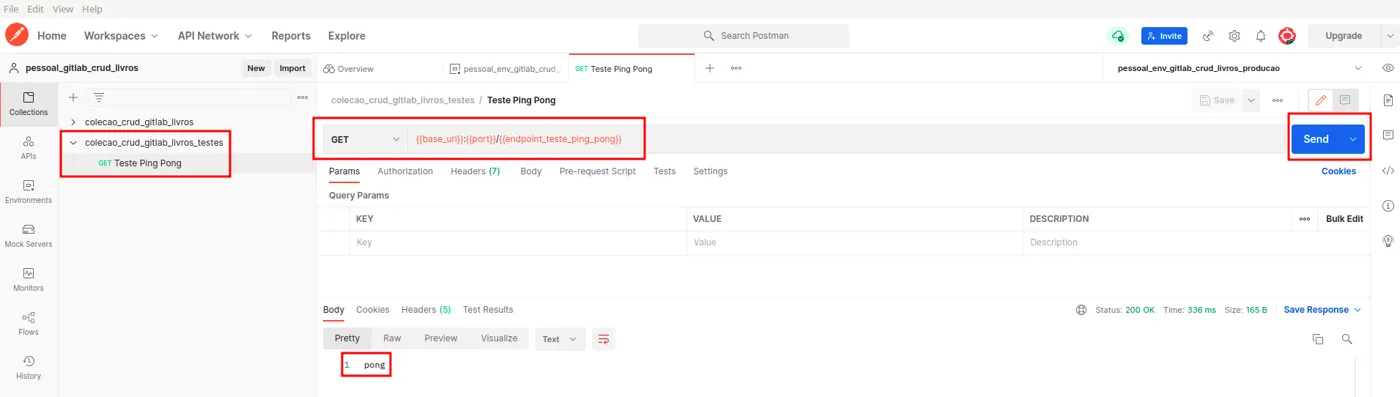Open the View menu
The height and width of the screenshot is (397, 1400).
click(x=62, y=9)
